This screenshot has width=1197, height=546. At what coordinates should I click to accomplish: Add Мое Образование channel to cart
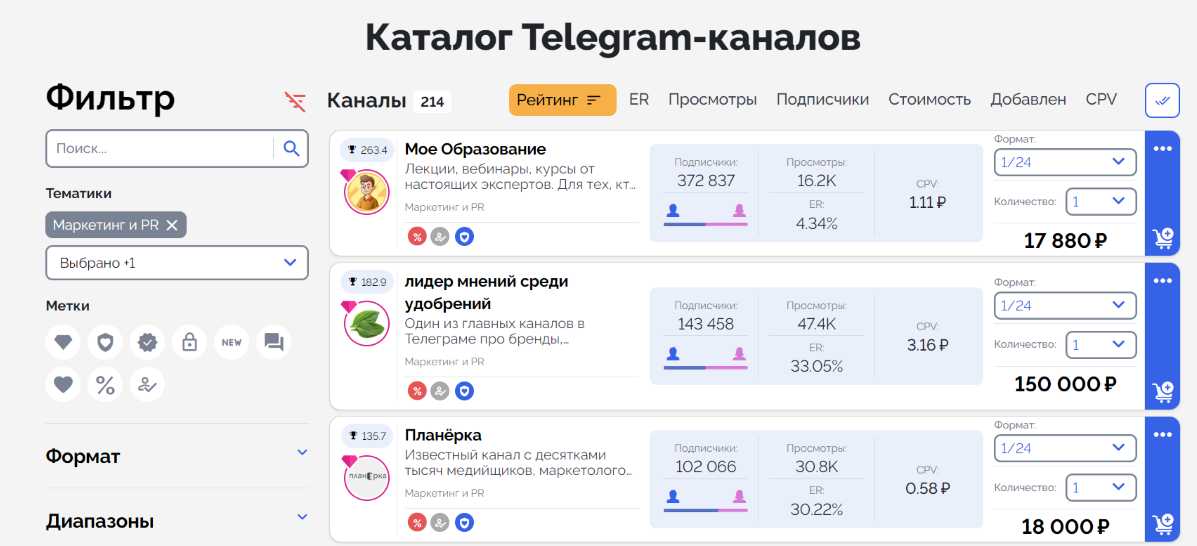click(x=1162, y=238)
